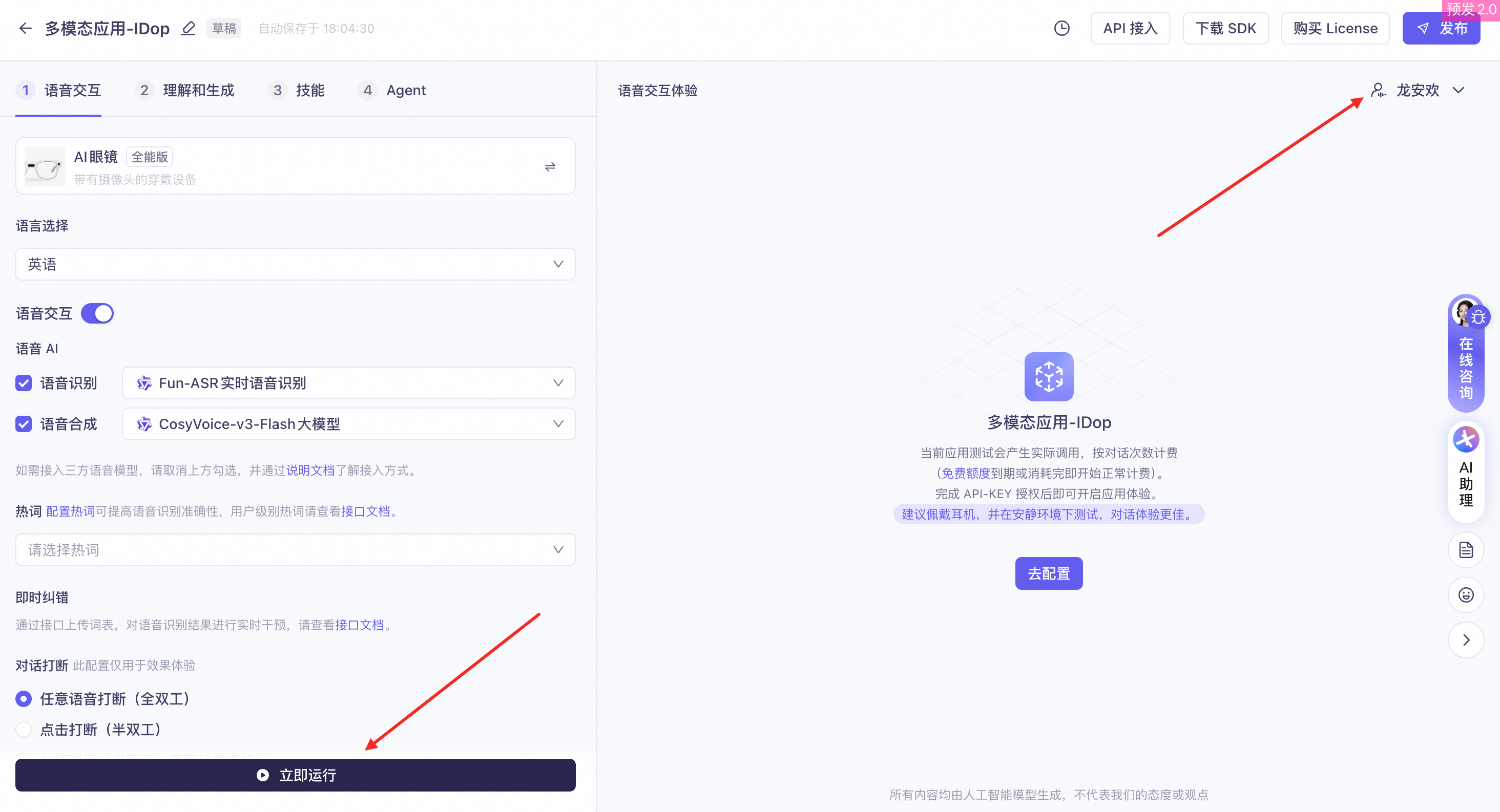Viewport: 1500px width, 812px height.
Task: Click the pencil icon to rename the app
Action: 188,28
